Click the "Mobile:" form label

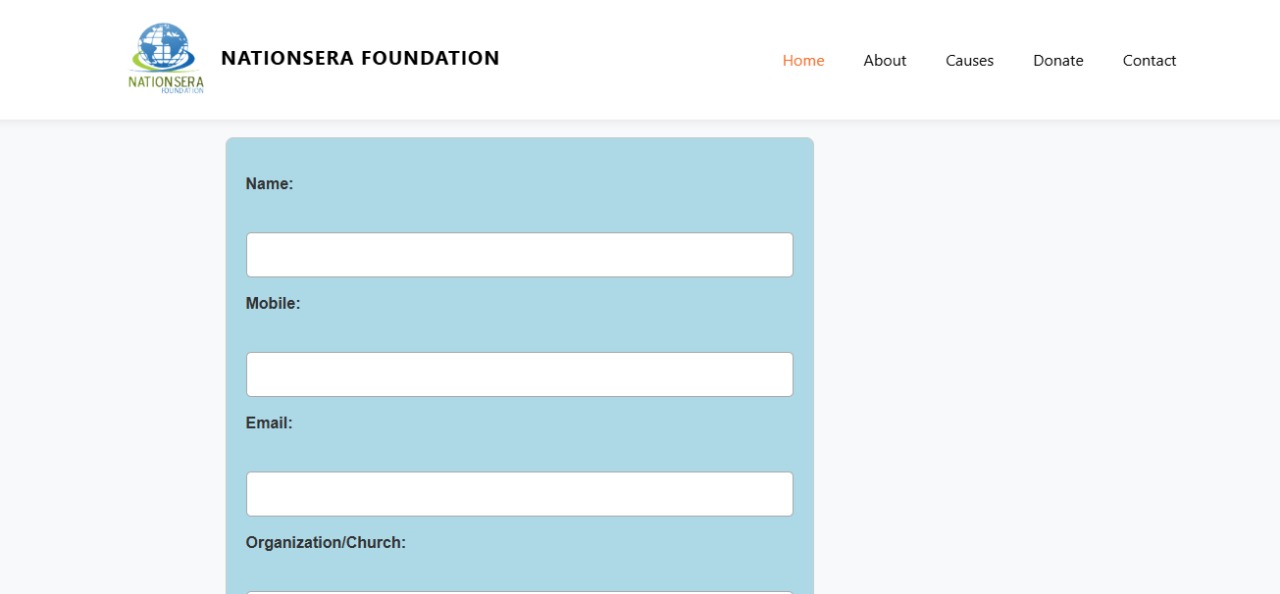pyautogui.click(x=273, y=303)
